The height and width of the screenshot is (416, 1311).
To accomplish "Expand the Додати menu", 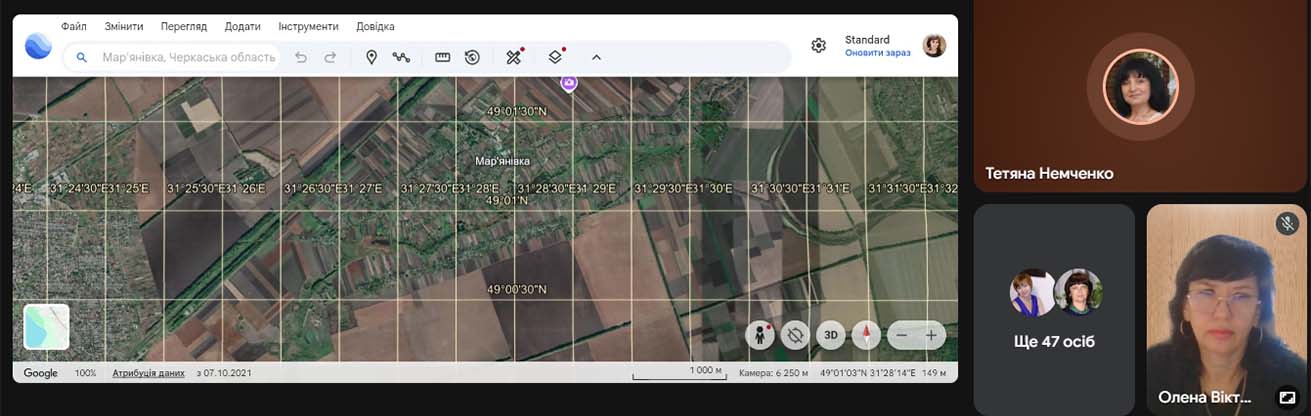I will coord(243,26).
